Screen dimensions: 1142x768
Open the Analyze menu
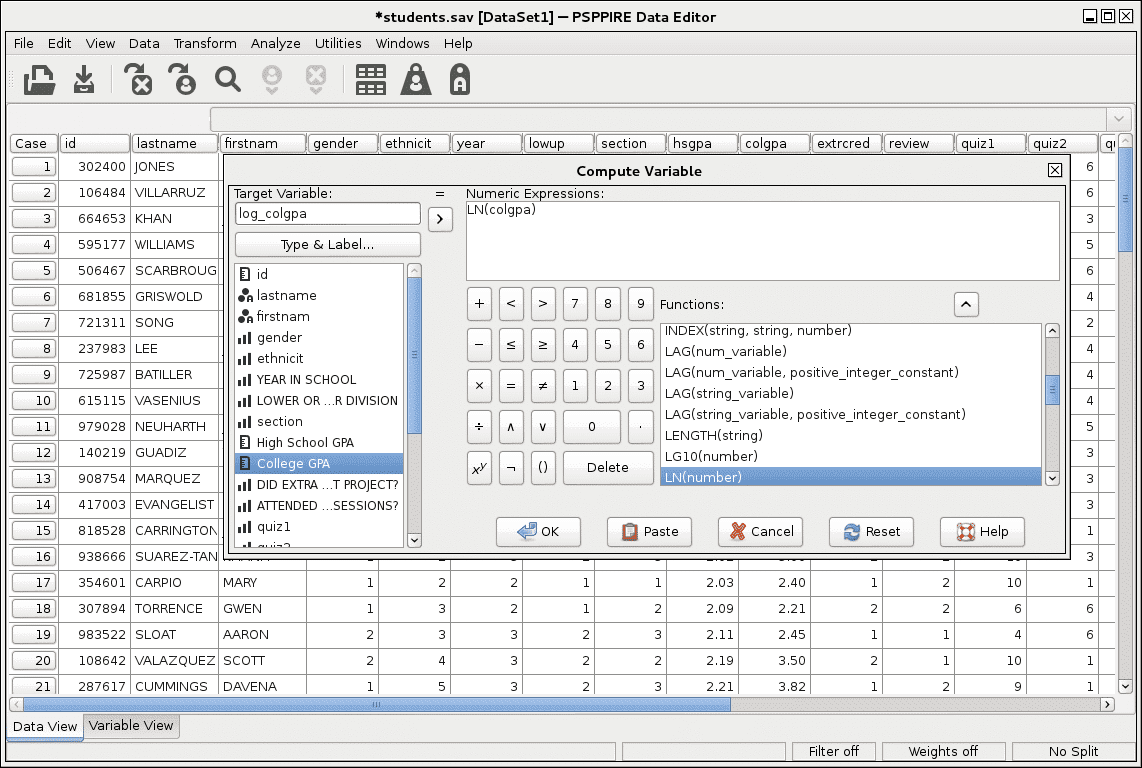tap(275, 43)
